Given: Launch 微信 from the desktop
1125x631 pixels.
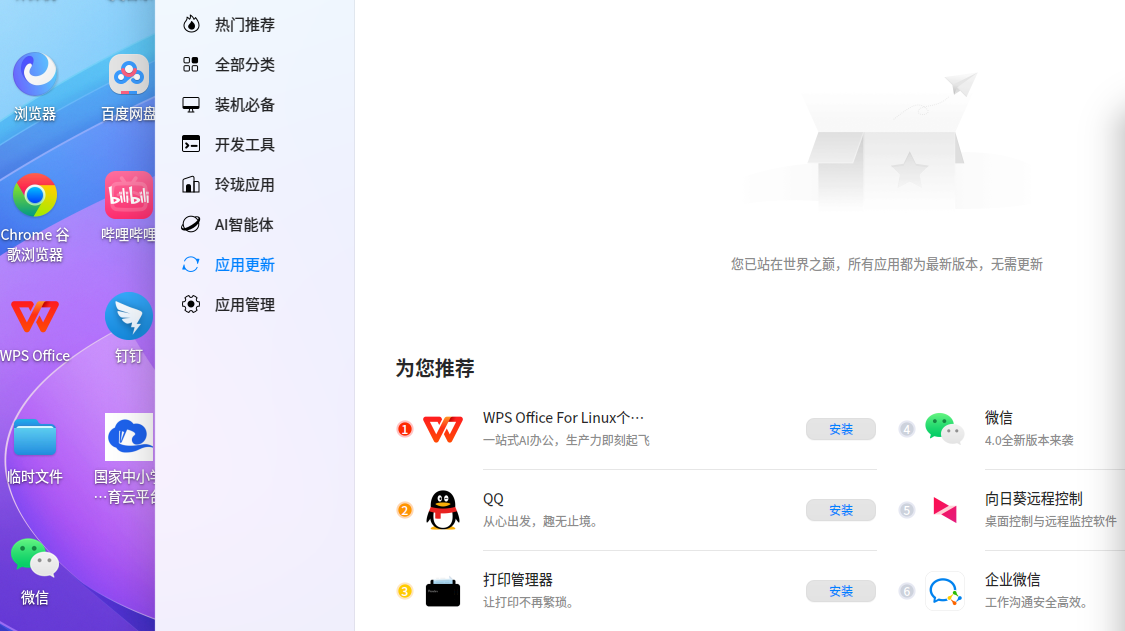Looking at the screenshot, I should (34, 558).
